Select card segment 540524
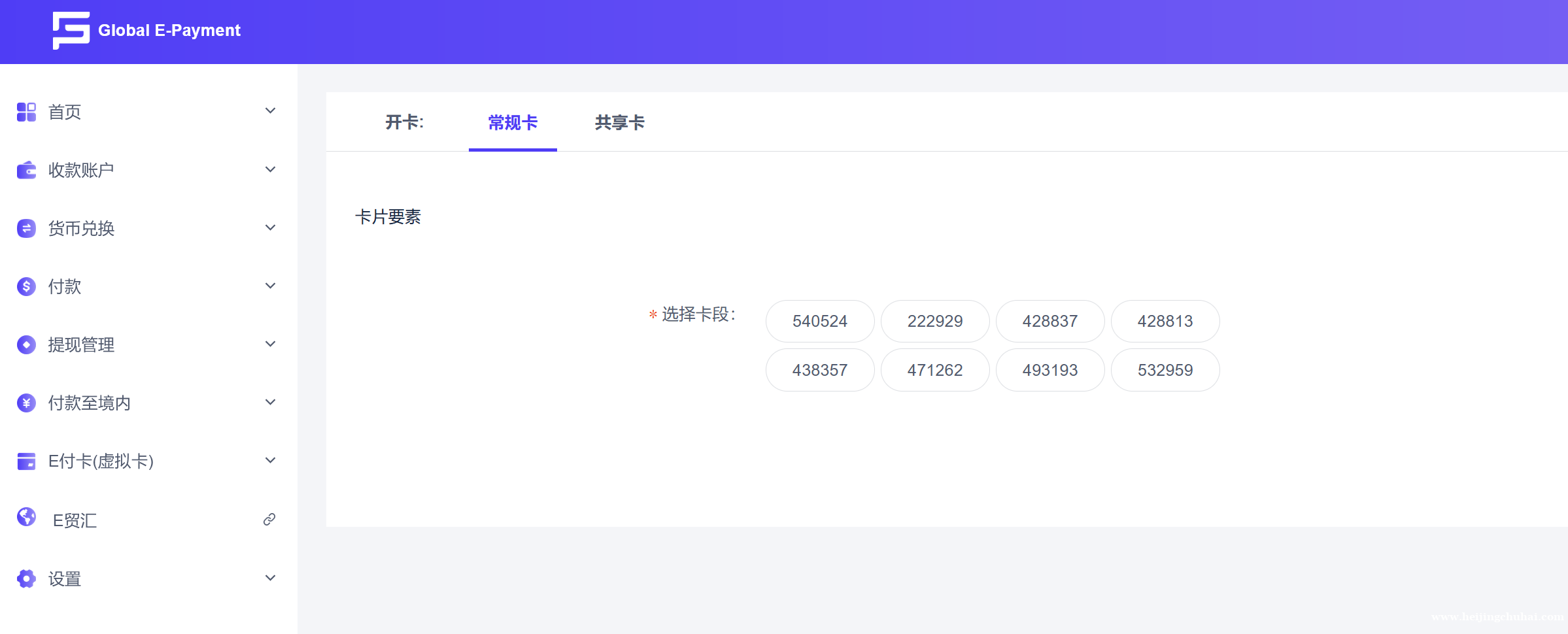This screenshot has height=634, width=1568. click(820, 321)
